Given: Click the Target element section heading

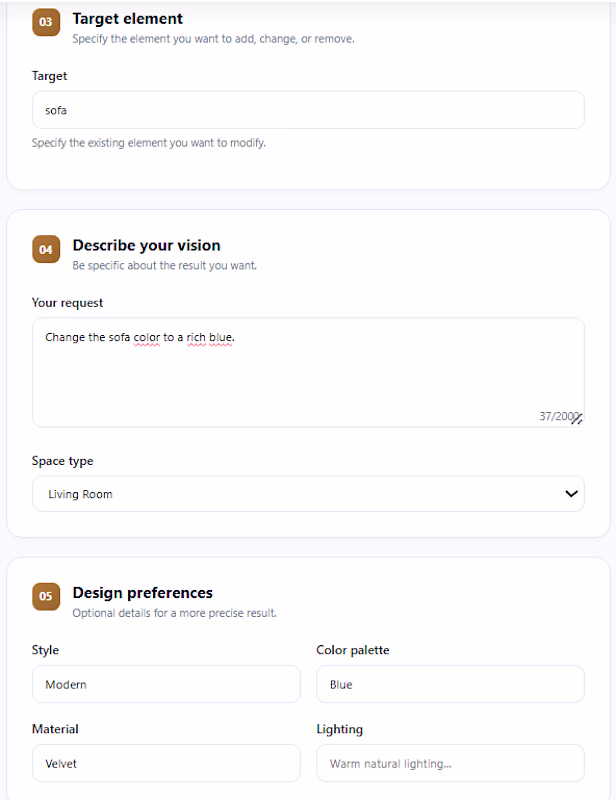Looking at the screenshot, I should (x=128, y=19).
